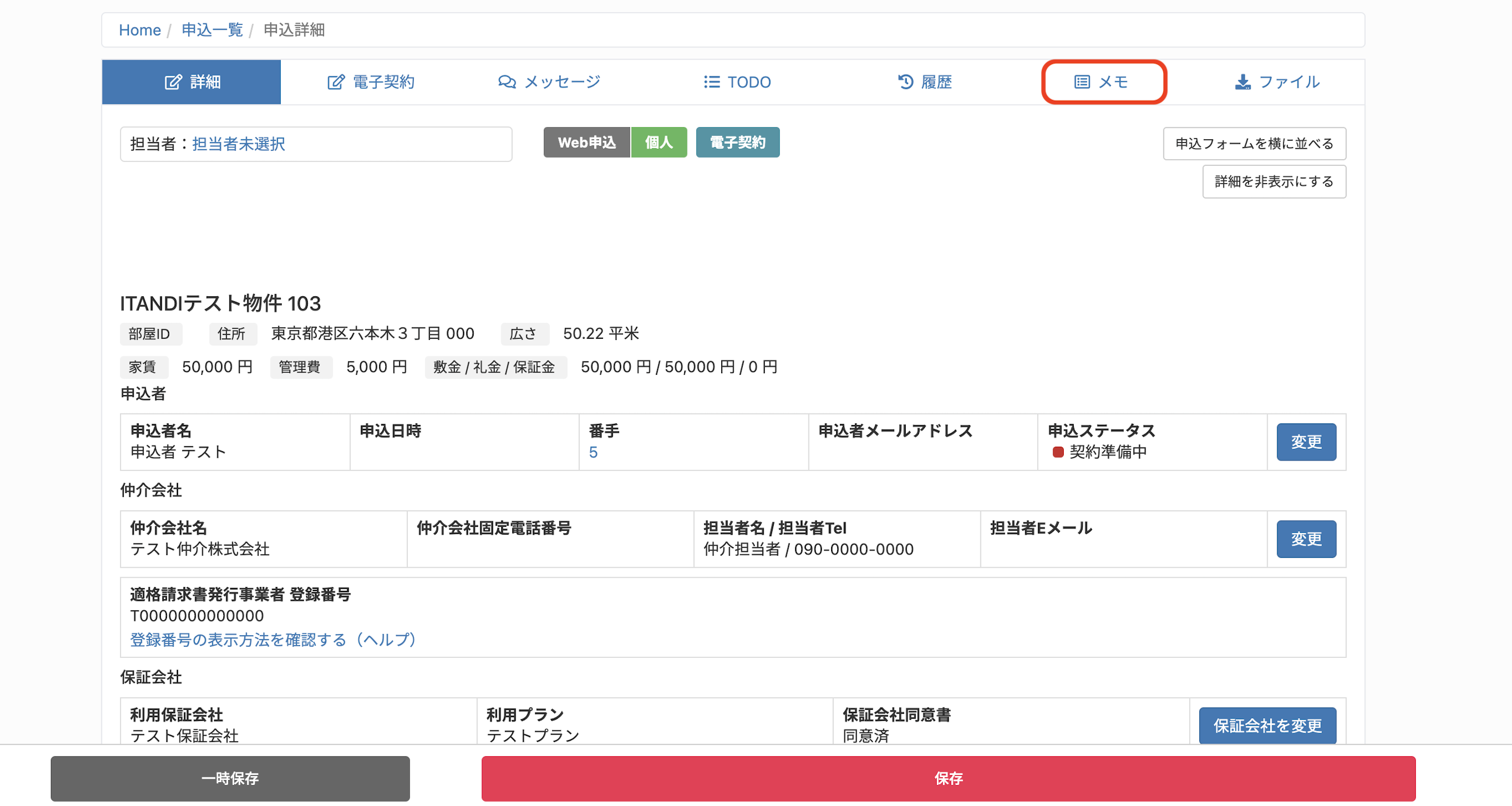Click テスト仲介株式会社 text
1512x806 pixels.
click(200, 549)
